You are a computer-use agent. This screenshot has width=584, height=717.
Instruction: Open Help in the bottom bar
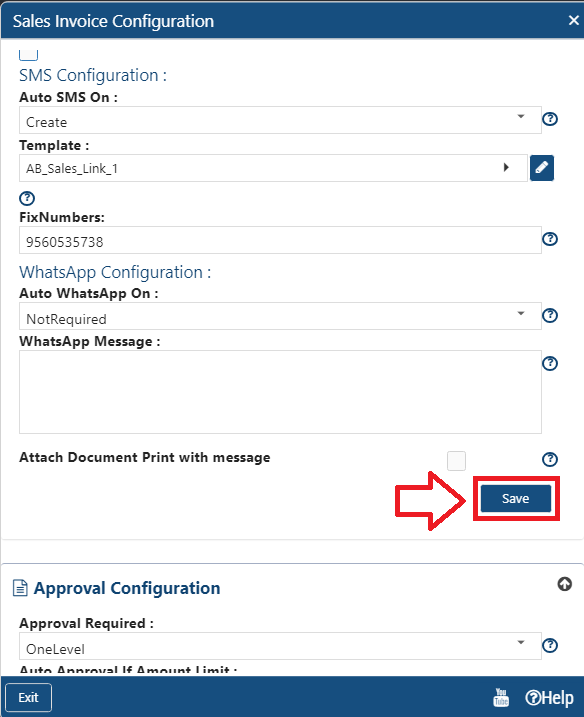click(549, 698)
